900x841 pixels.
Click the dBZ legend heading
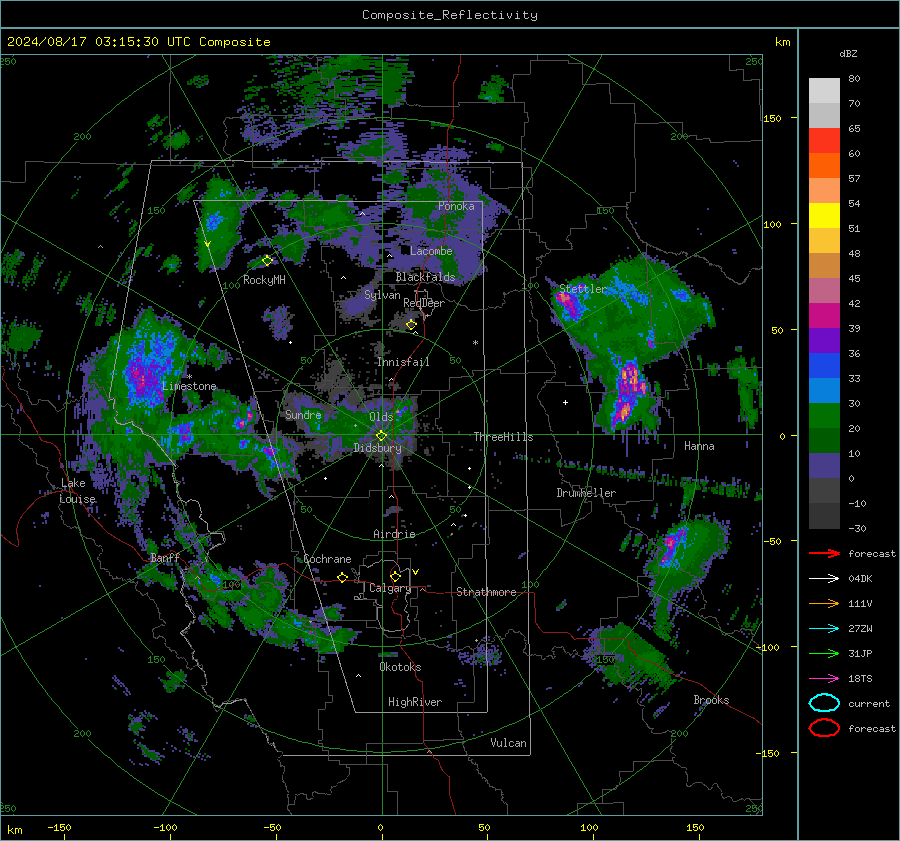click(848, 53)
